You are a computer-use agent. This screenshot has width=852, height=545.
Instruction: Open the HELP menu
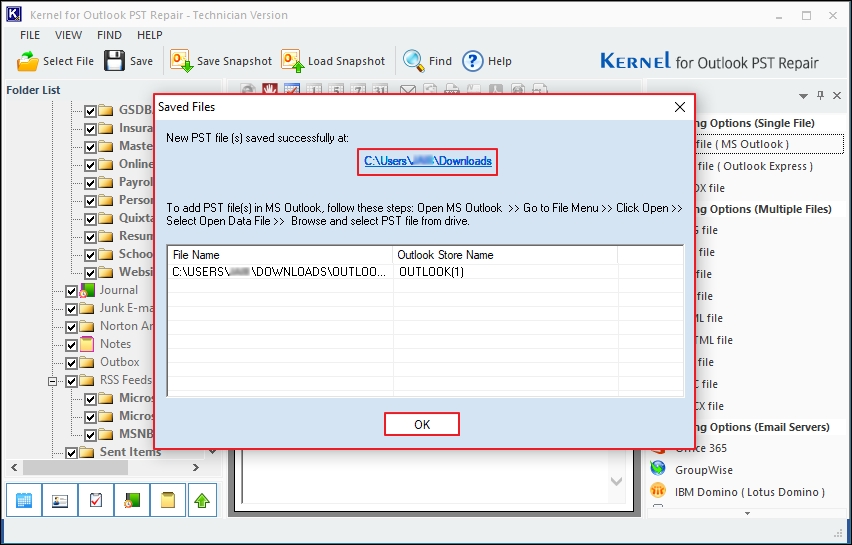[149, 35]
